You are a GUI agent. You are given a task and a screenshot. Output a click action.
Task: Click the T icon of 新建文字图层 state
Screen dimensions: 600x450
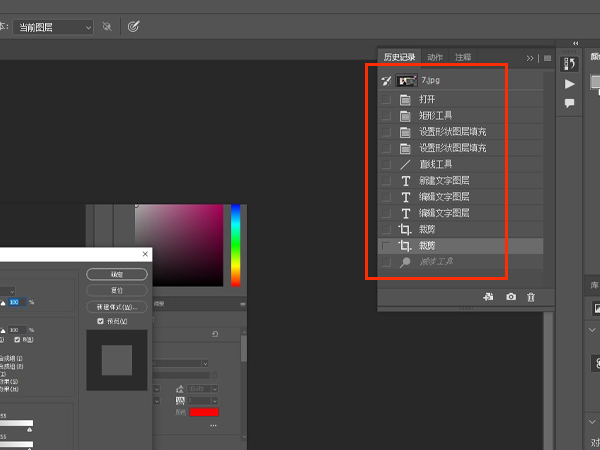pos(406,181)
